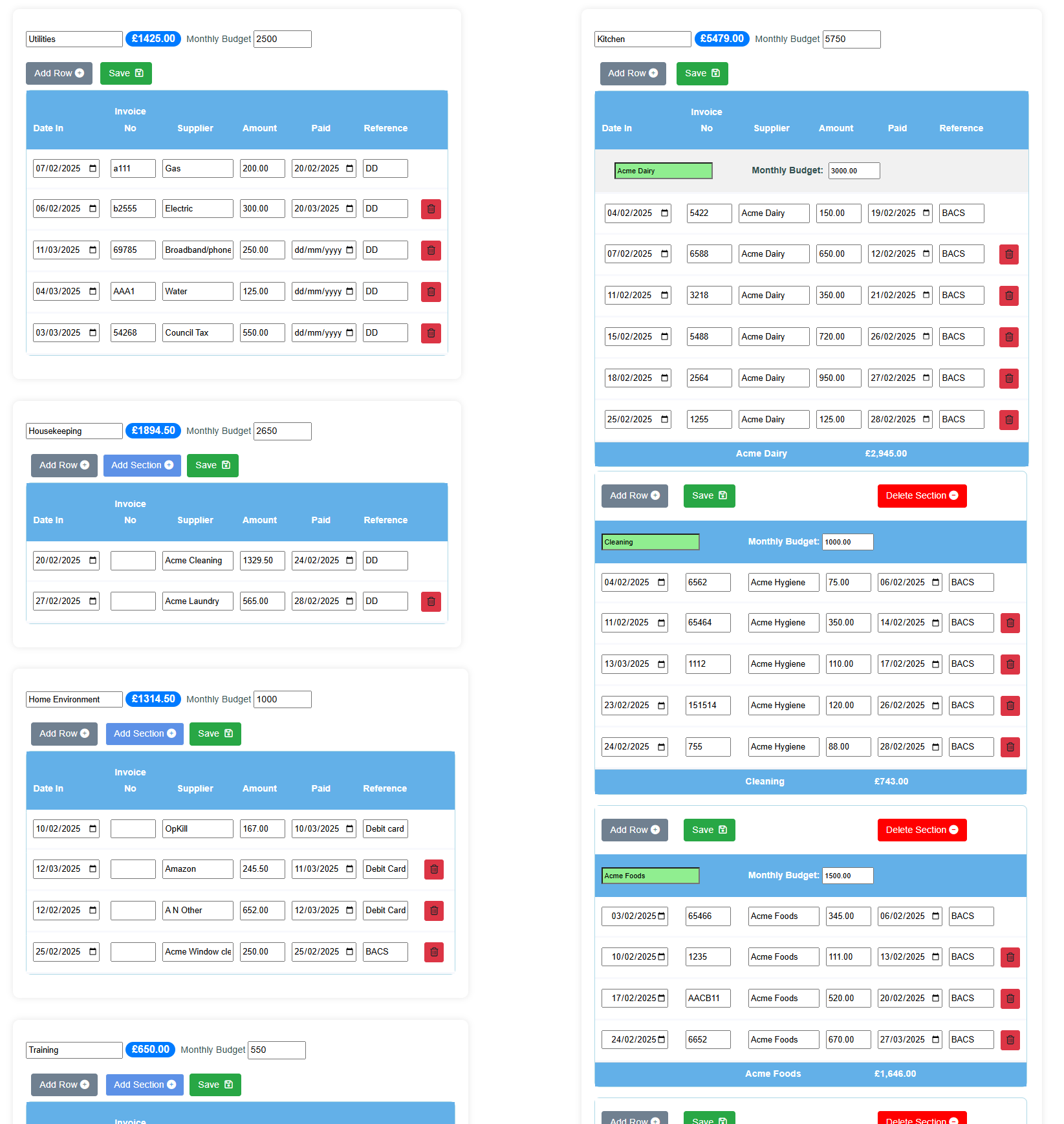Delete the Council Tax row
The width and height of the screenshot is (1064, 1124).
coord(431,333)
